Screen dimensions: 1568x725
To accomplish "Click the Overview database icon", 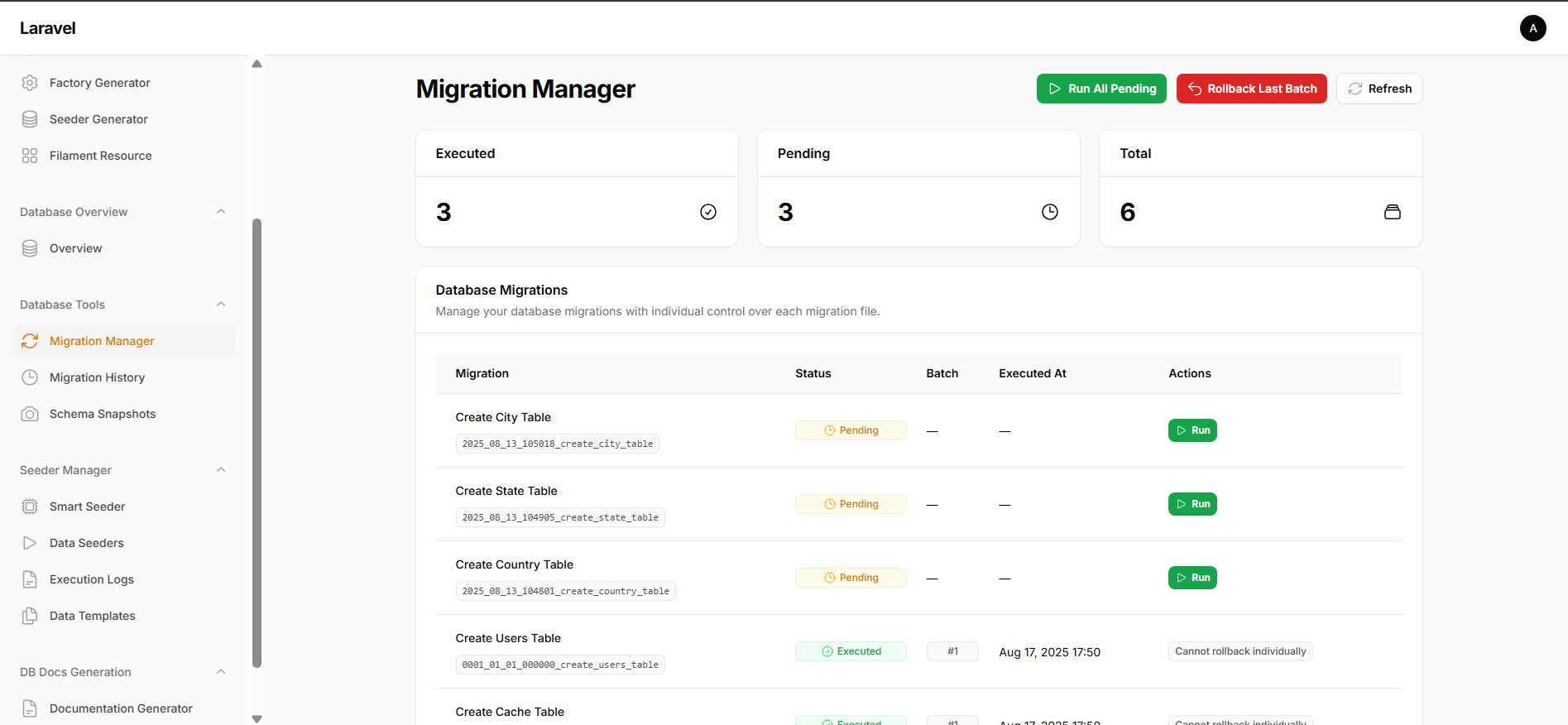I will pos(30,248).
